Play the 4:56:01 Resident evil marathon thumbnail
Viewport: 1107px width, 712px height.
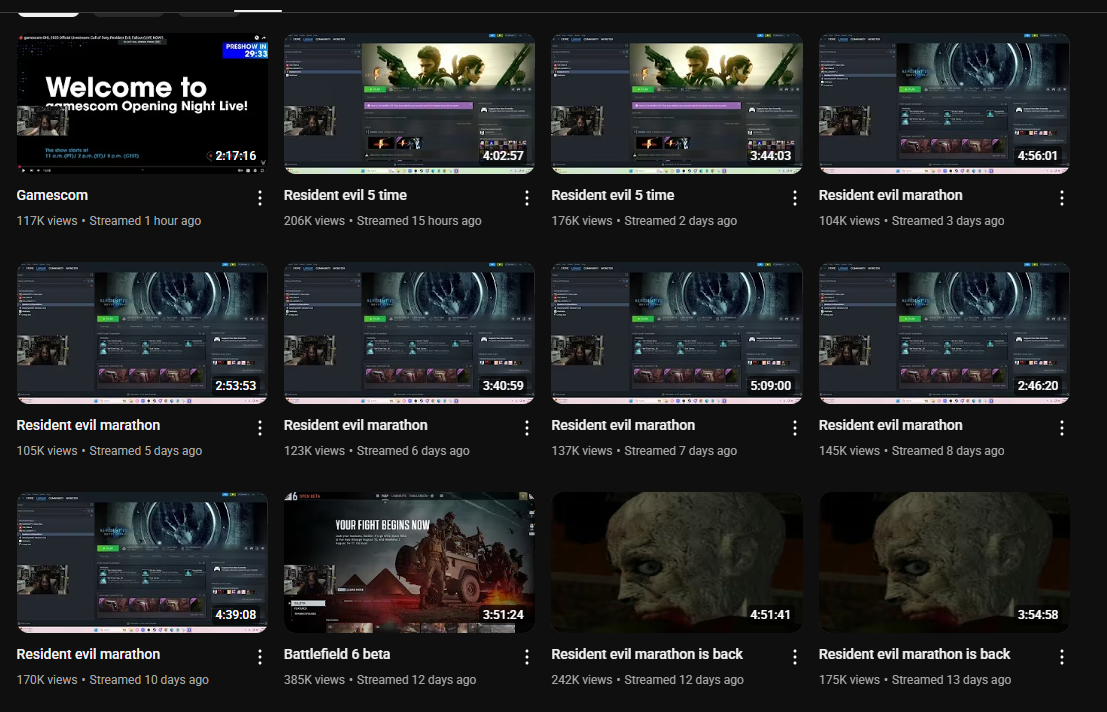(x=944, y=103)
